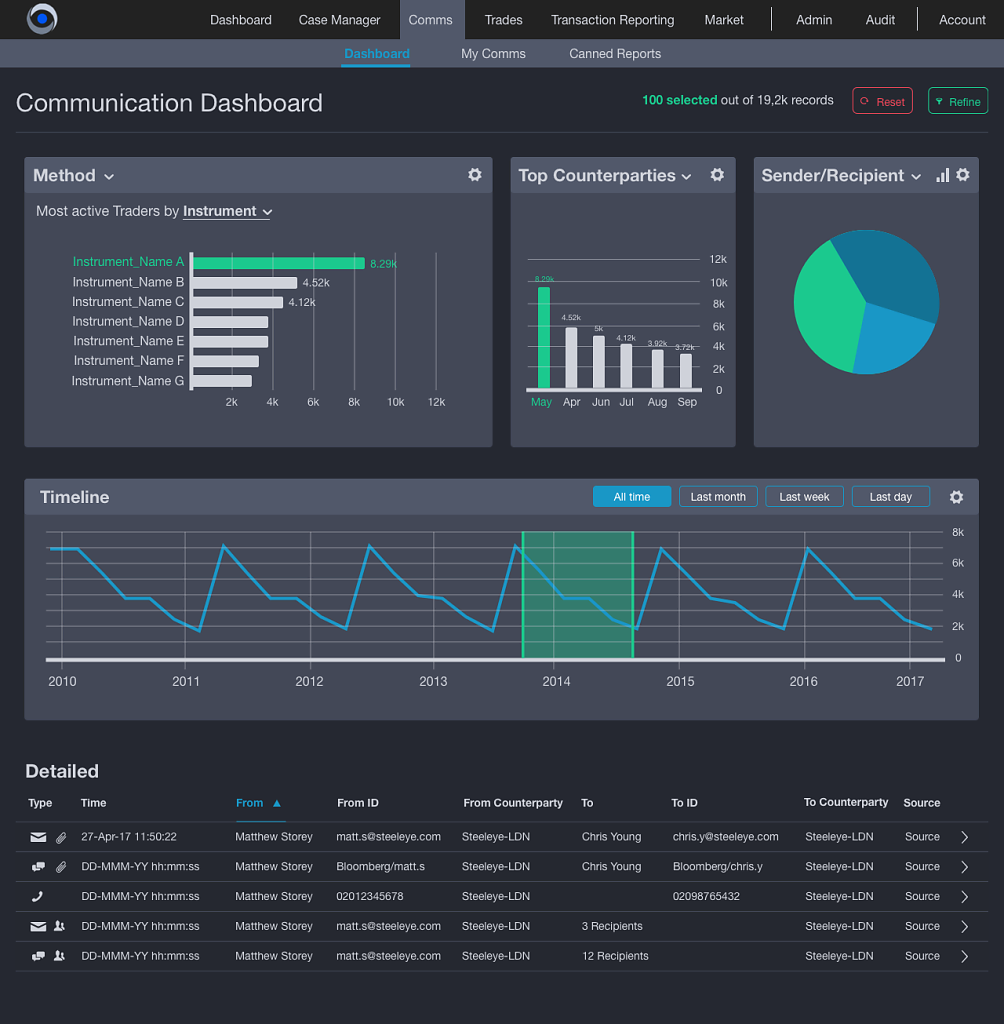Click the green selected timeline range
This screenshot has height=1024, width=1004.
point(577,595)
